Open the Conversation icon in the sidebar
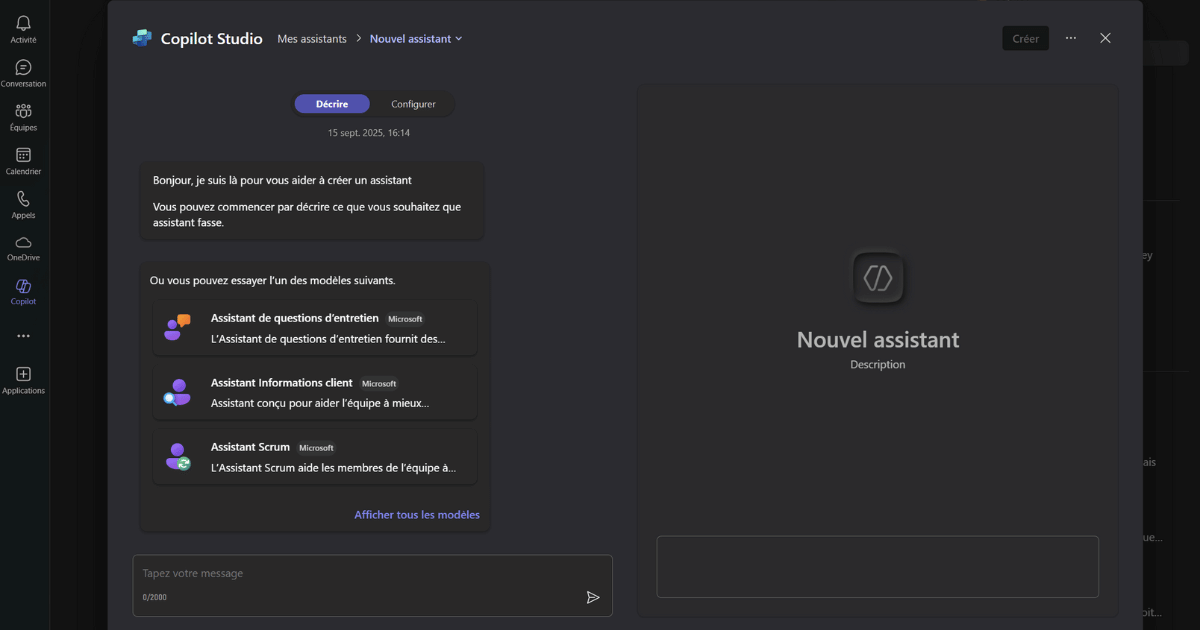Viewport: 1200px width, 630px height. tap(22, 68)
